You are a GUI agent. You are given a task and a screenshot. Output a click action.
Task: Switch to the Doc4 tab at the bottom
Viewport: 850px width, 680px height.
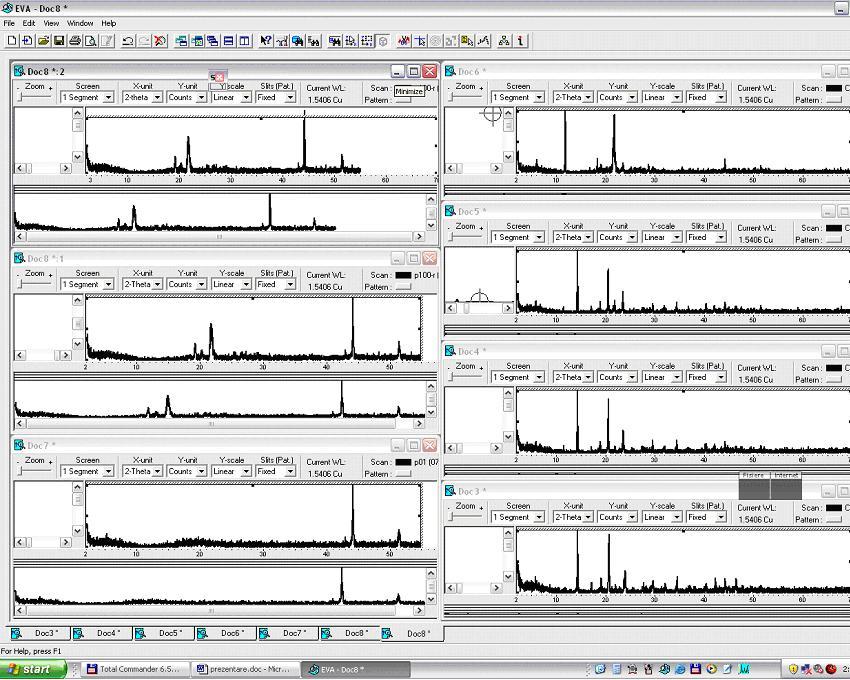tap(103, 633)
